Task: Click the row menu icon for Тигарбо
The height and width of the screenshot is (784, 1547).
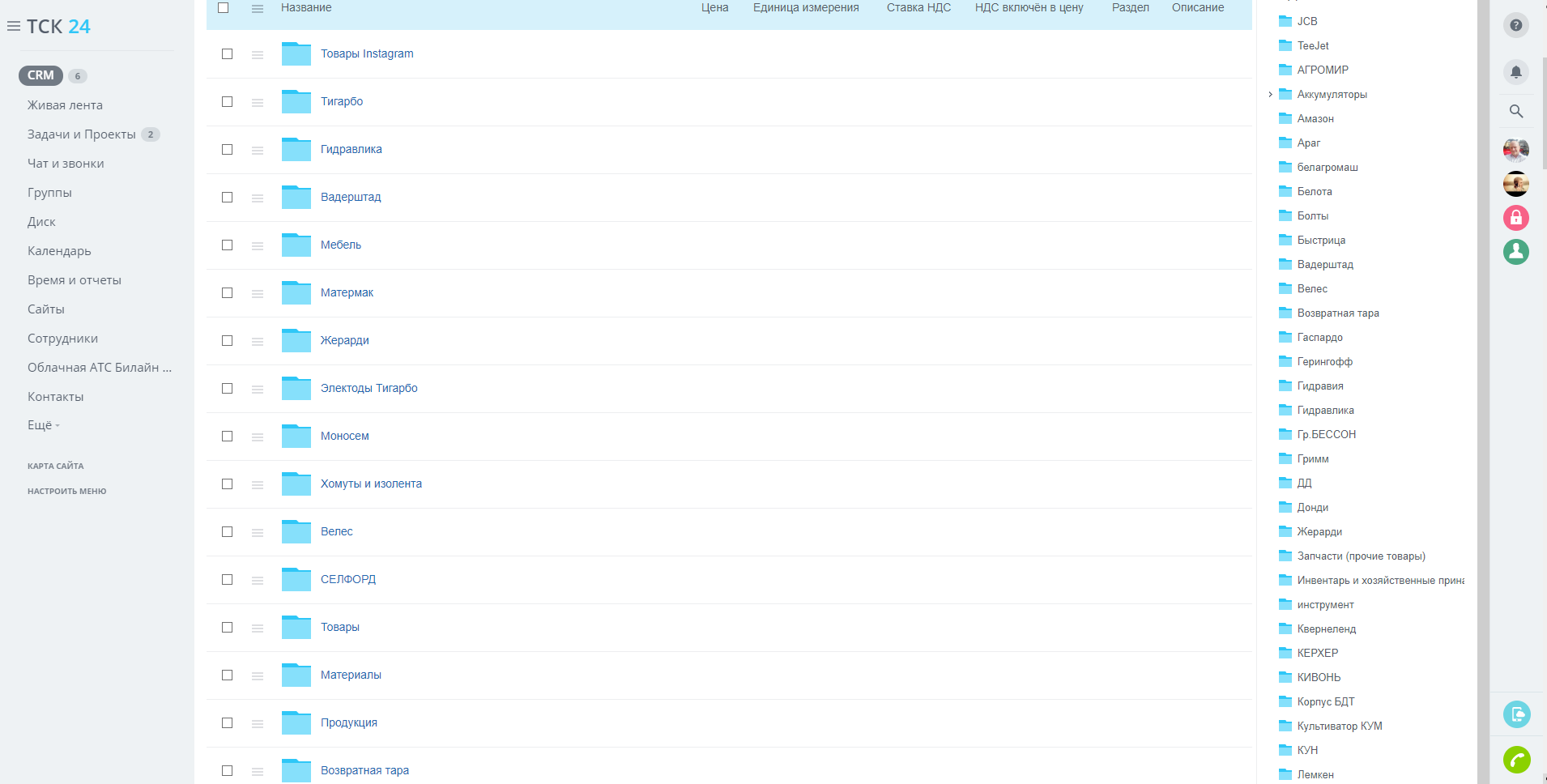Action: (x=258, y=103)
